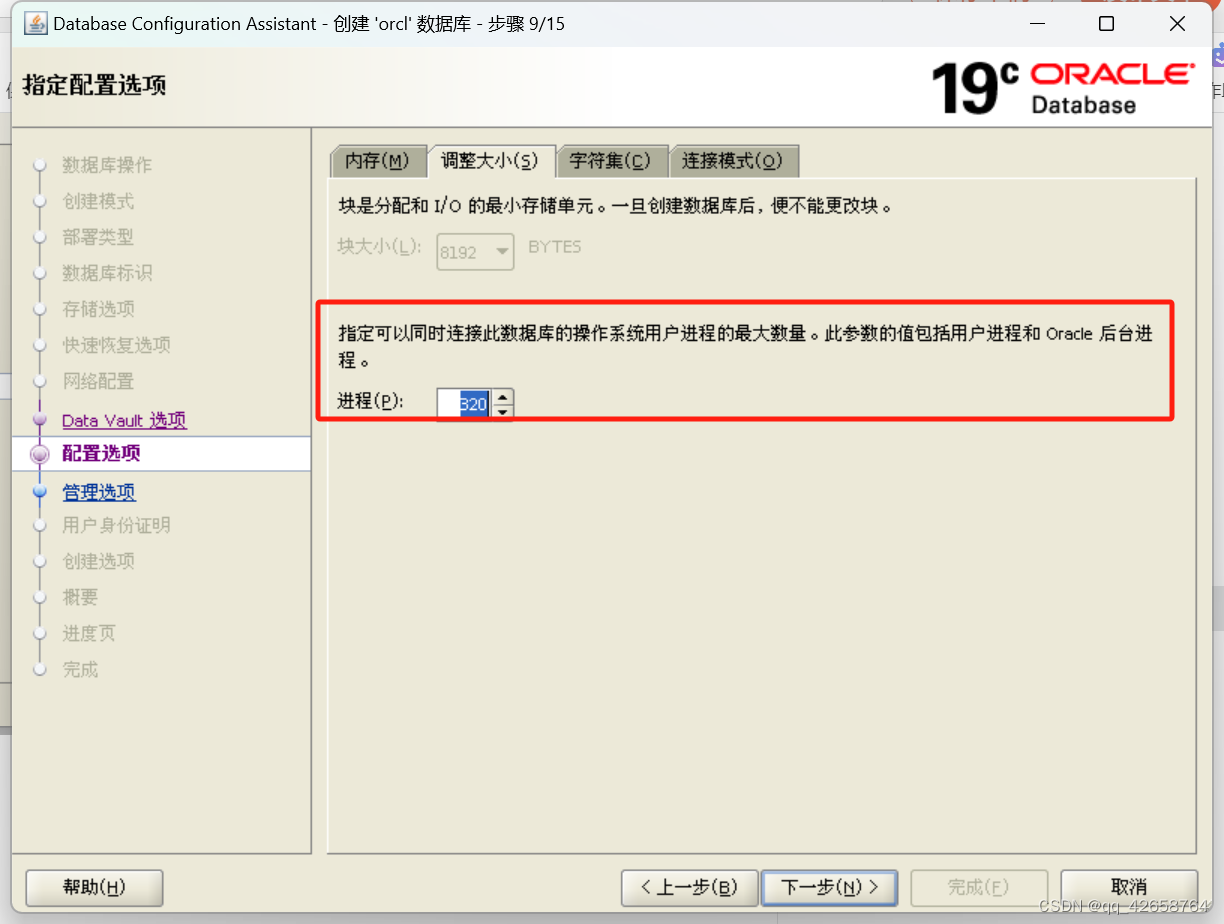
Task: Go back with 上一步(B) button
Action: [x=688, y=887]
